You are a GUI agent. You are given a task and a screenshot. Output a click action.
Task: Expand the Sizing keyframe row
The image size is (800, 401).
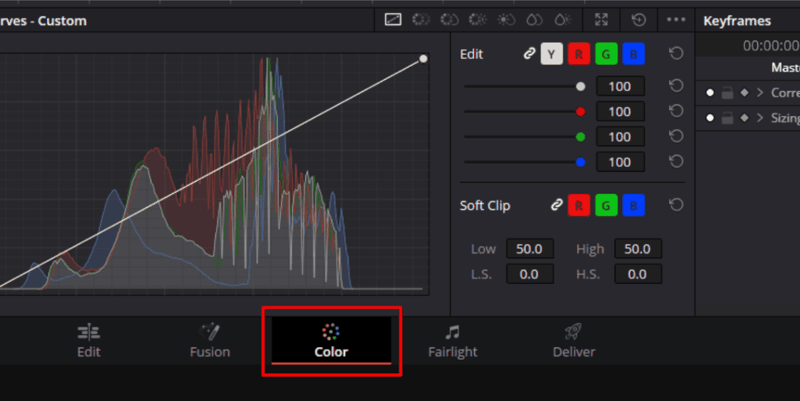(x=760, y=118)
